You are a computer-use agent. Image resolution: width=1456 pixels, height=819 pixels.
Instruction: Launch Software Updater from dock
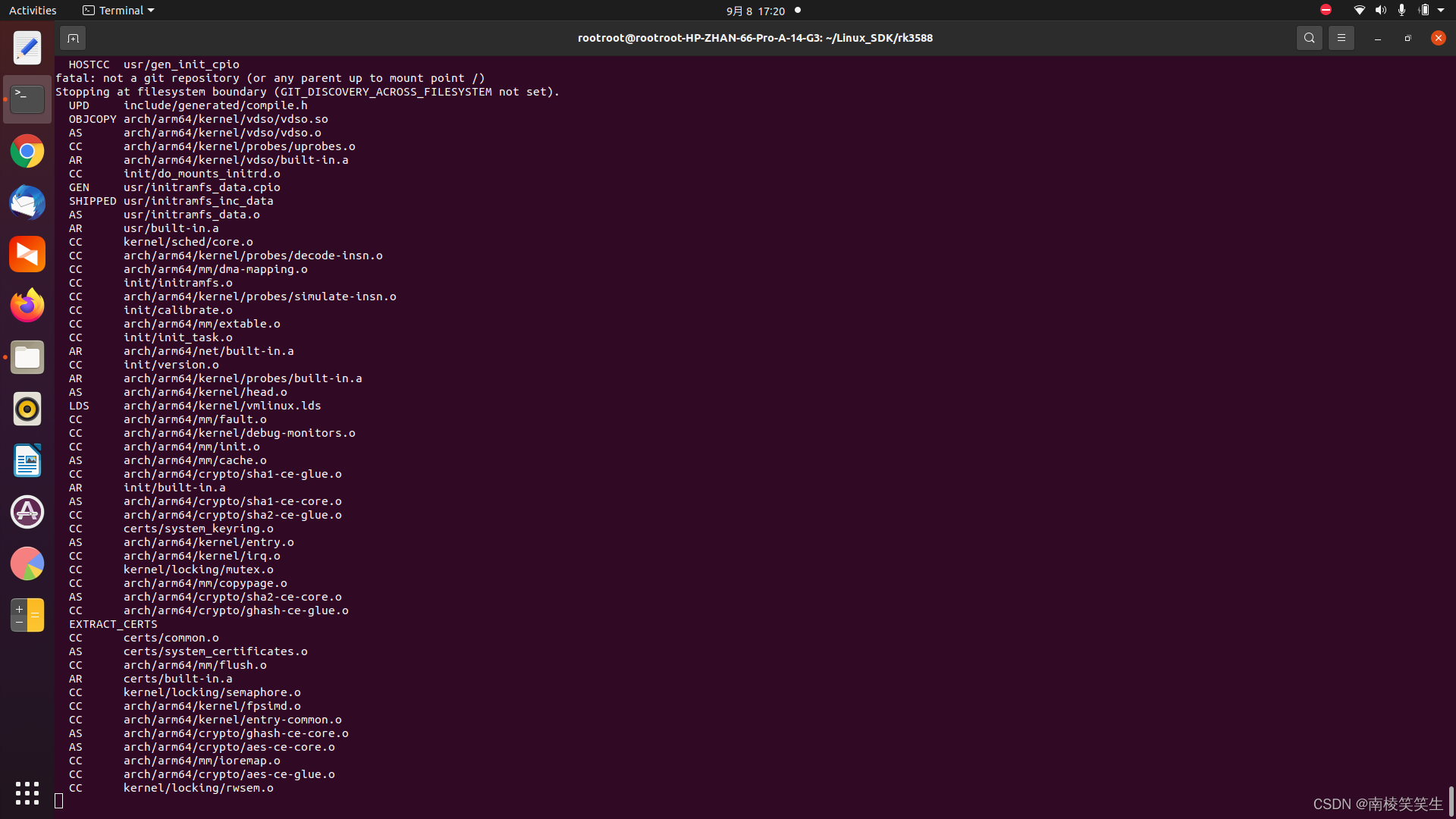[x=27, y=512]
